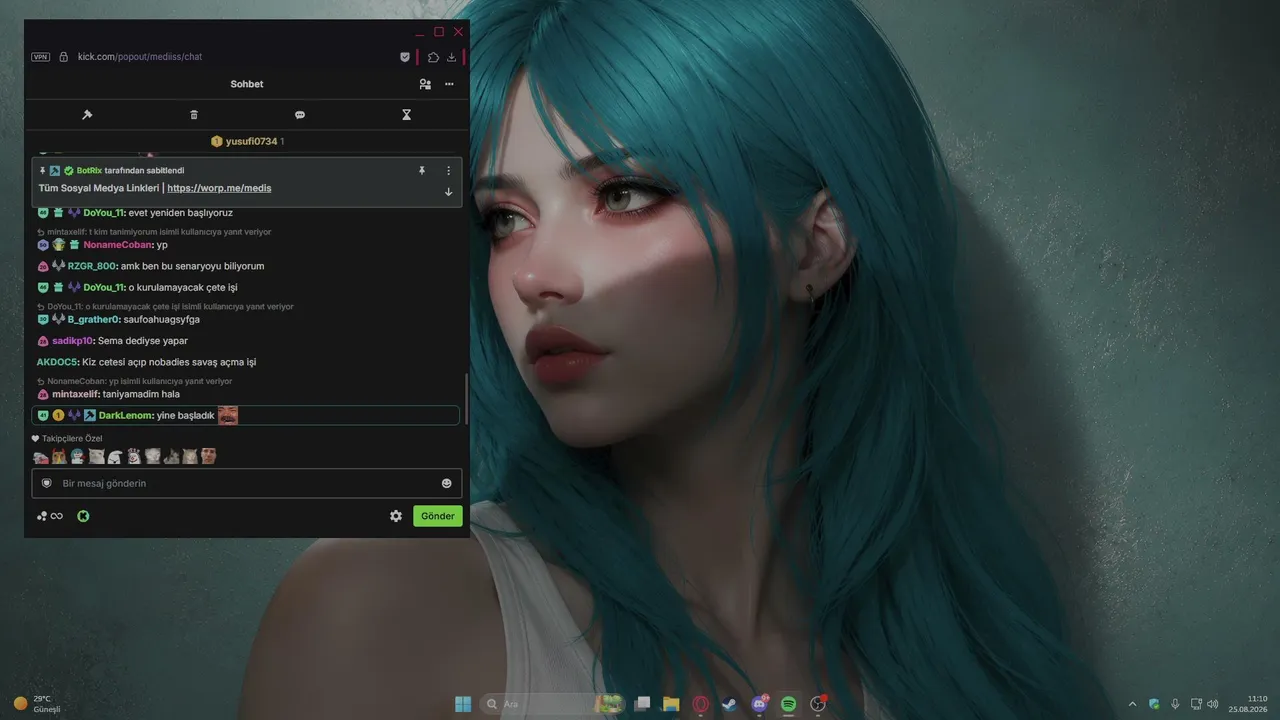Open Steam from the taskbar
1280x720 pixels.
(x=730, y=704)
